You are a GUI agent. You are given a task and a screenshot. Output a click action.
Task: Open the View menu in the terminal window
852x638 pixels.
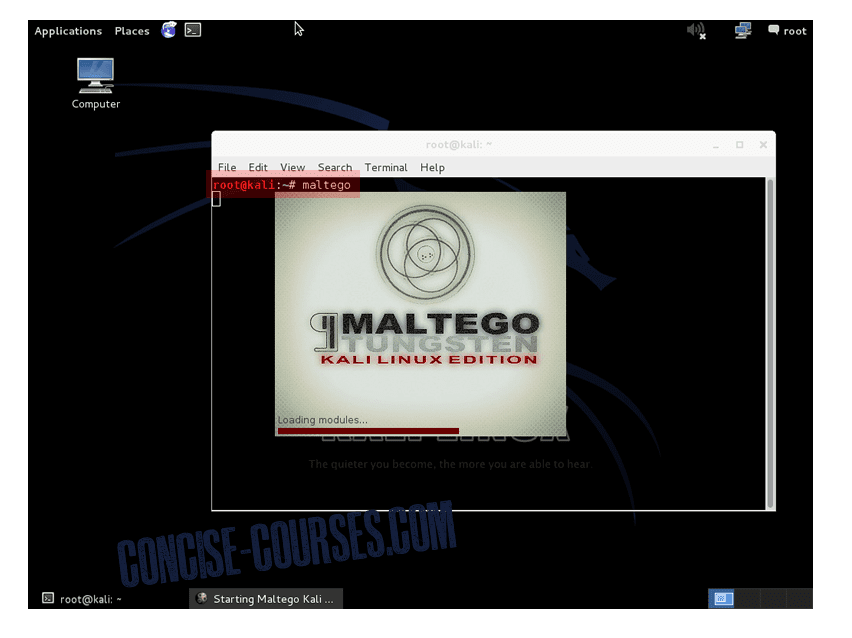(292, 167)
